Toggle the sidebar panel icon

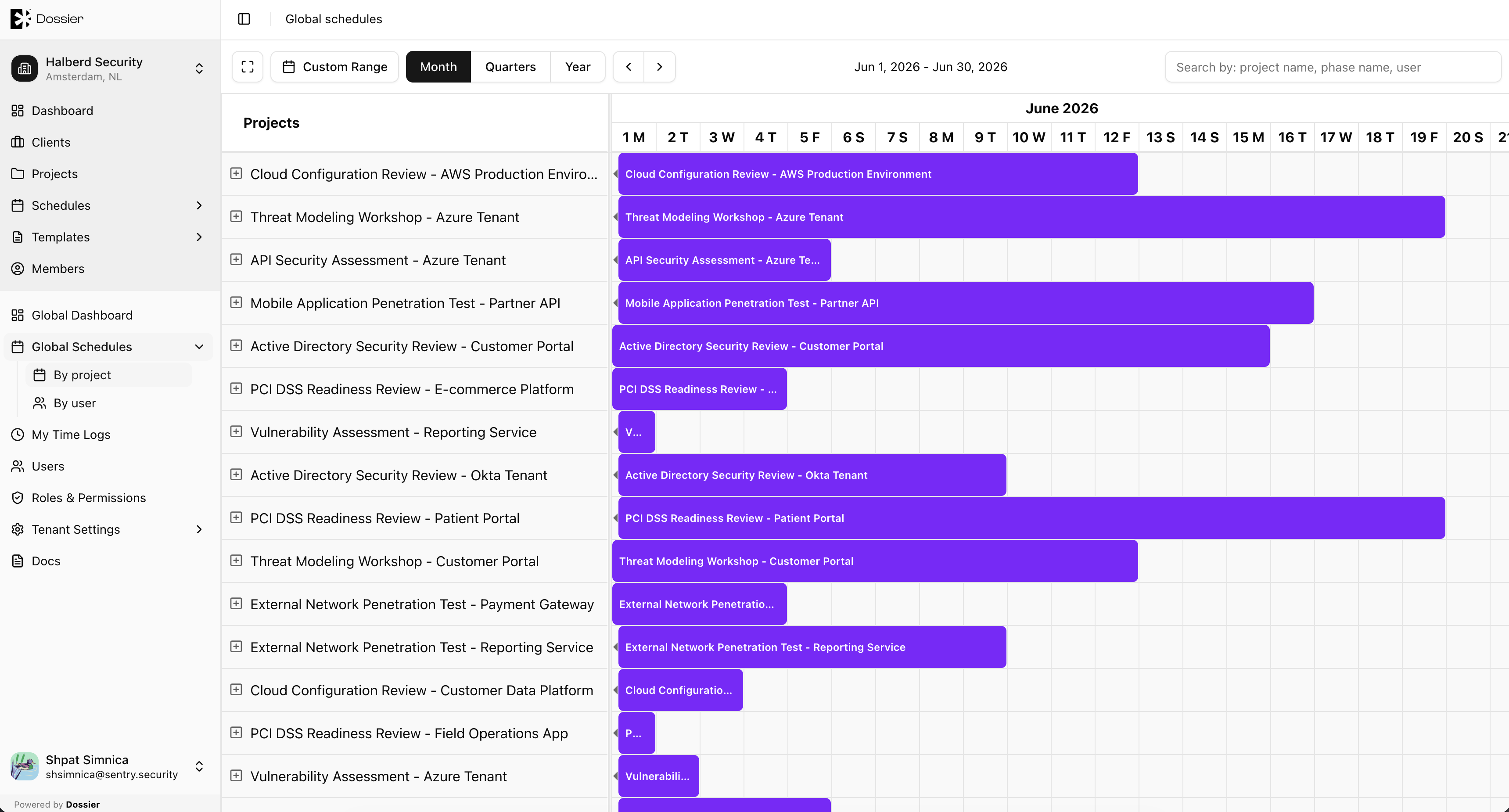(x=244, y=19)
